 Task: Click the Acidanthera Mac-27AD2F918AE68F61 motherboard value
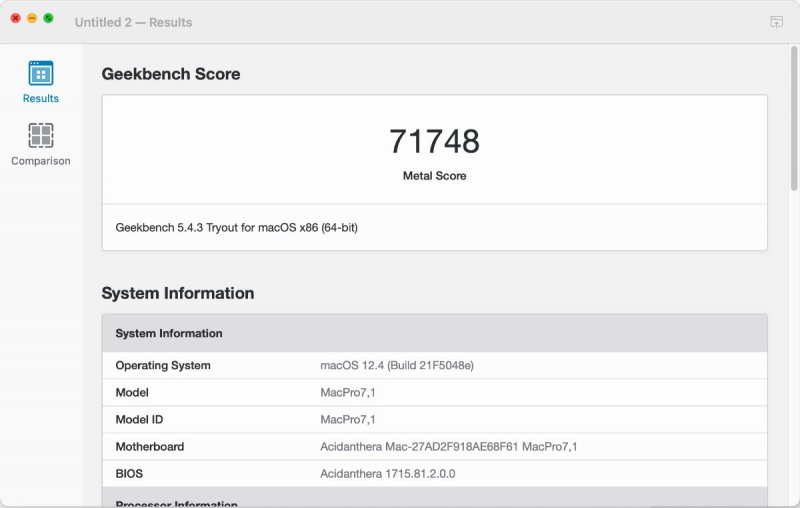[x=448, y=447]
